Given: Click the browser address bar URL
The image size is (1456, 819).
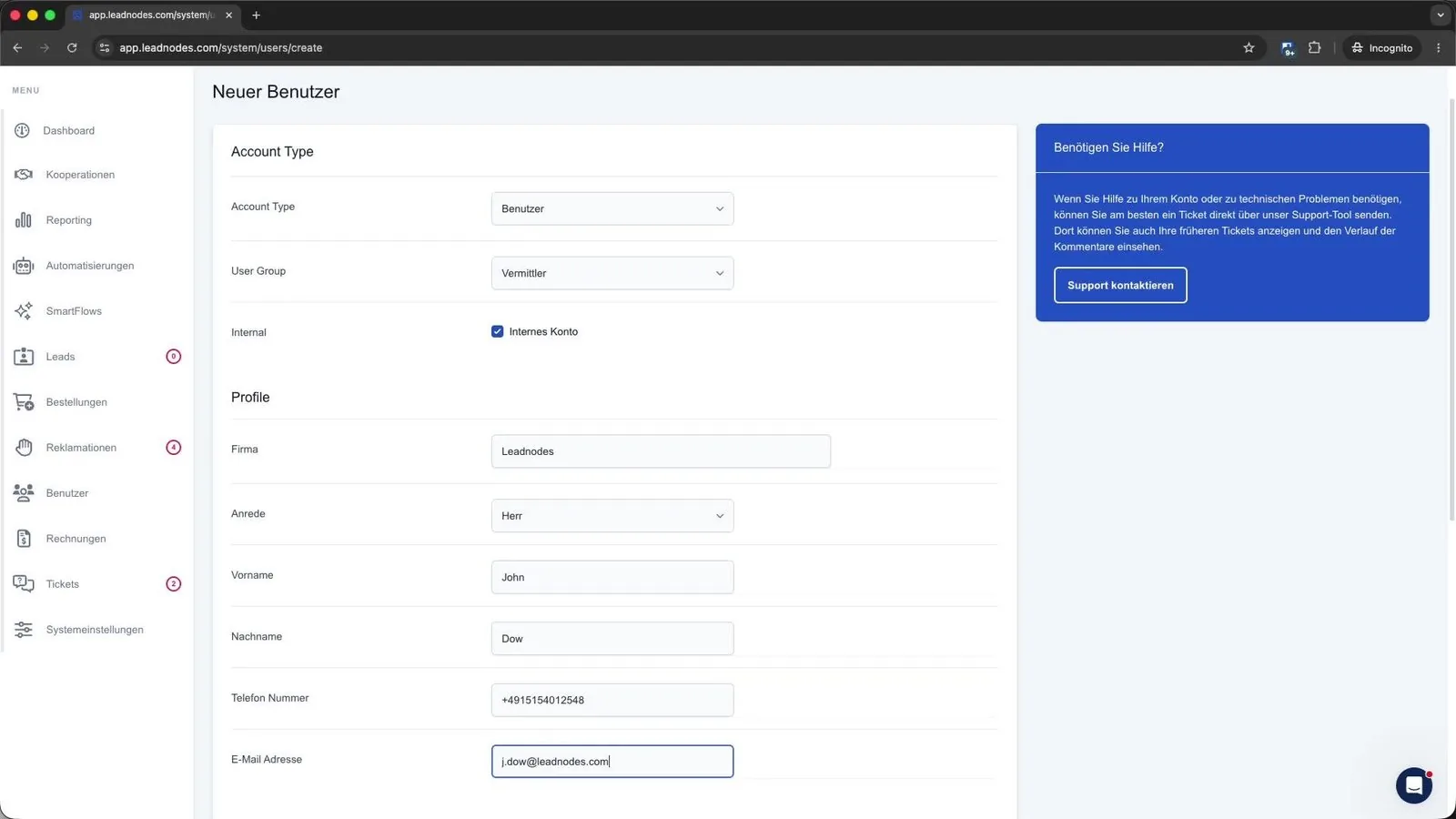Looking at the screenshot, I should [221, 47].
